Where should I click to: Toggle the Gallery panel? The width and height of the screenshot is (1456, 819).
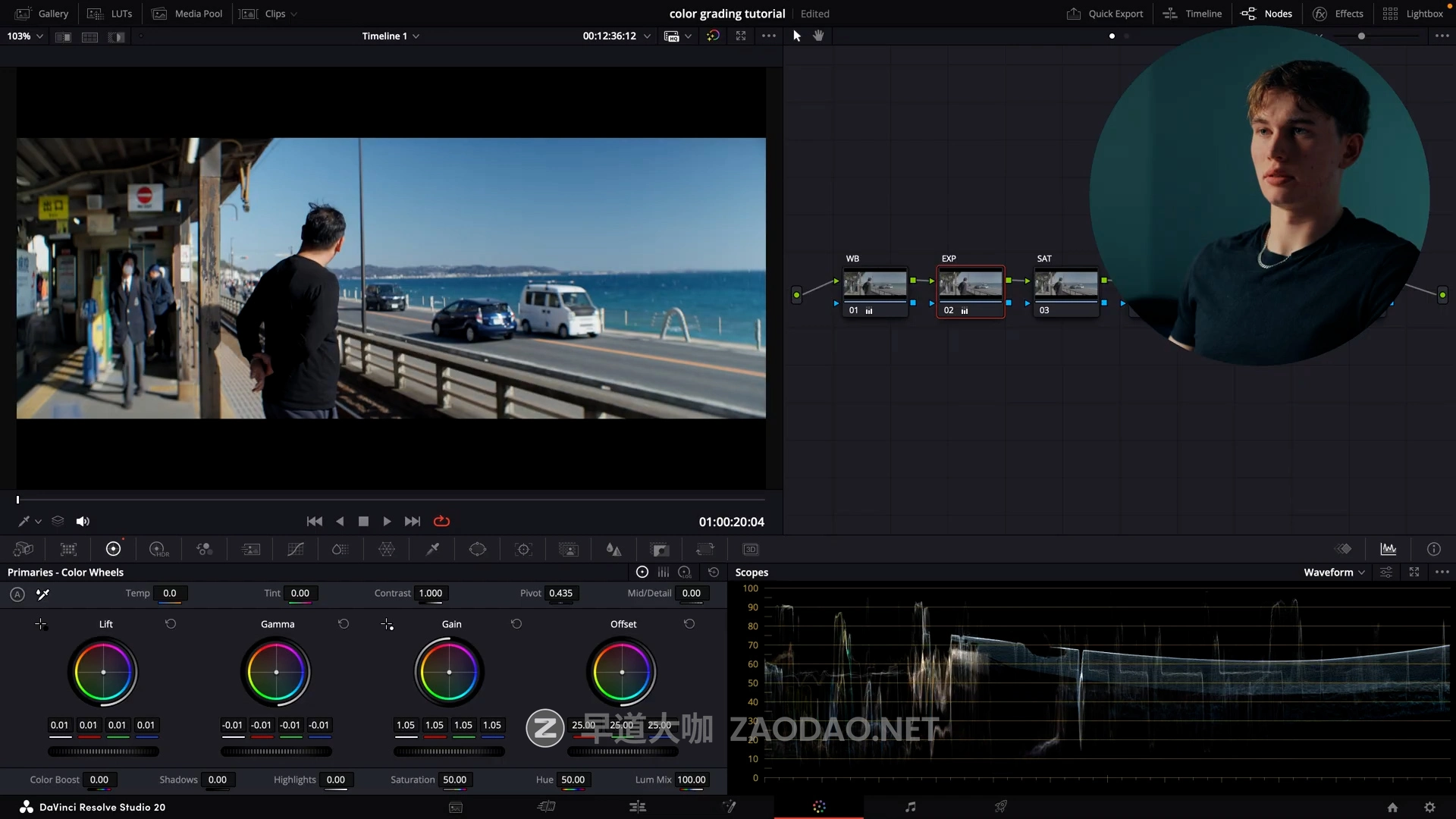click(x=42, y=14)
